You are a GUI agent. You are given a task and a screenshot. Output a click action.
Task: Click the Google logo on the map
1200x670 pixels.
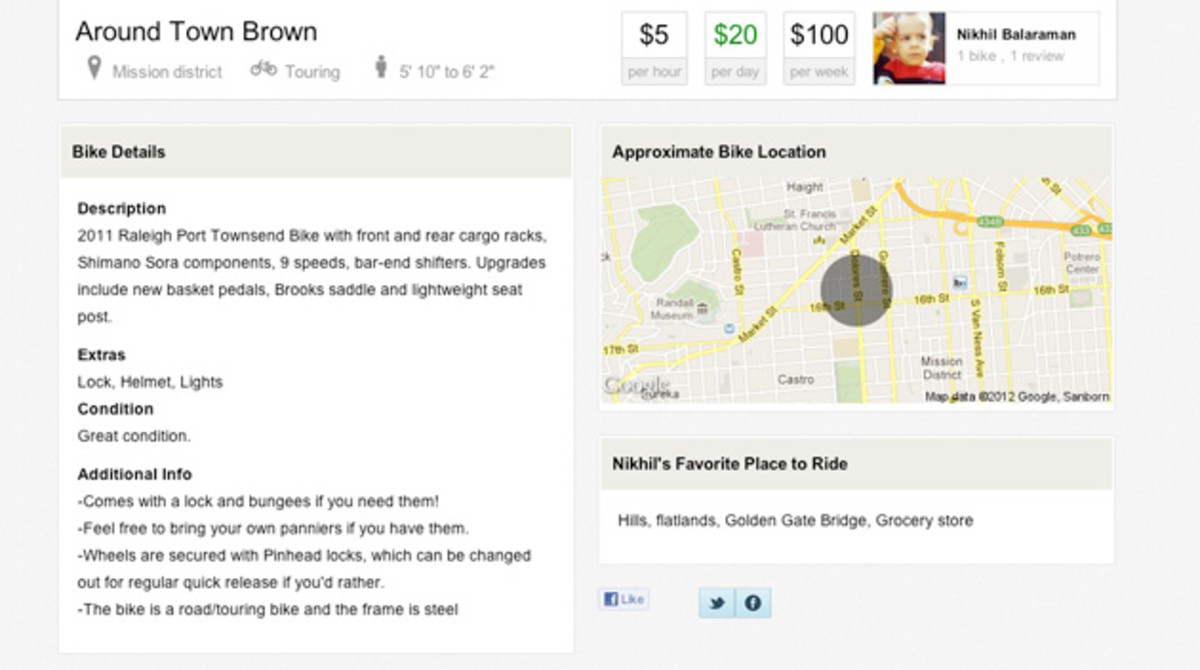pos(636,385)
